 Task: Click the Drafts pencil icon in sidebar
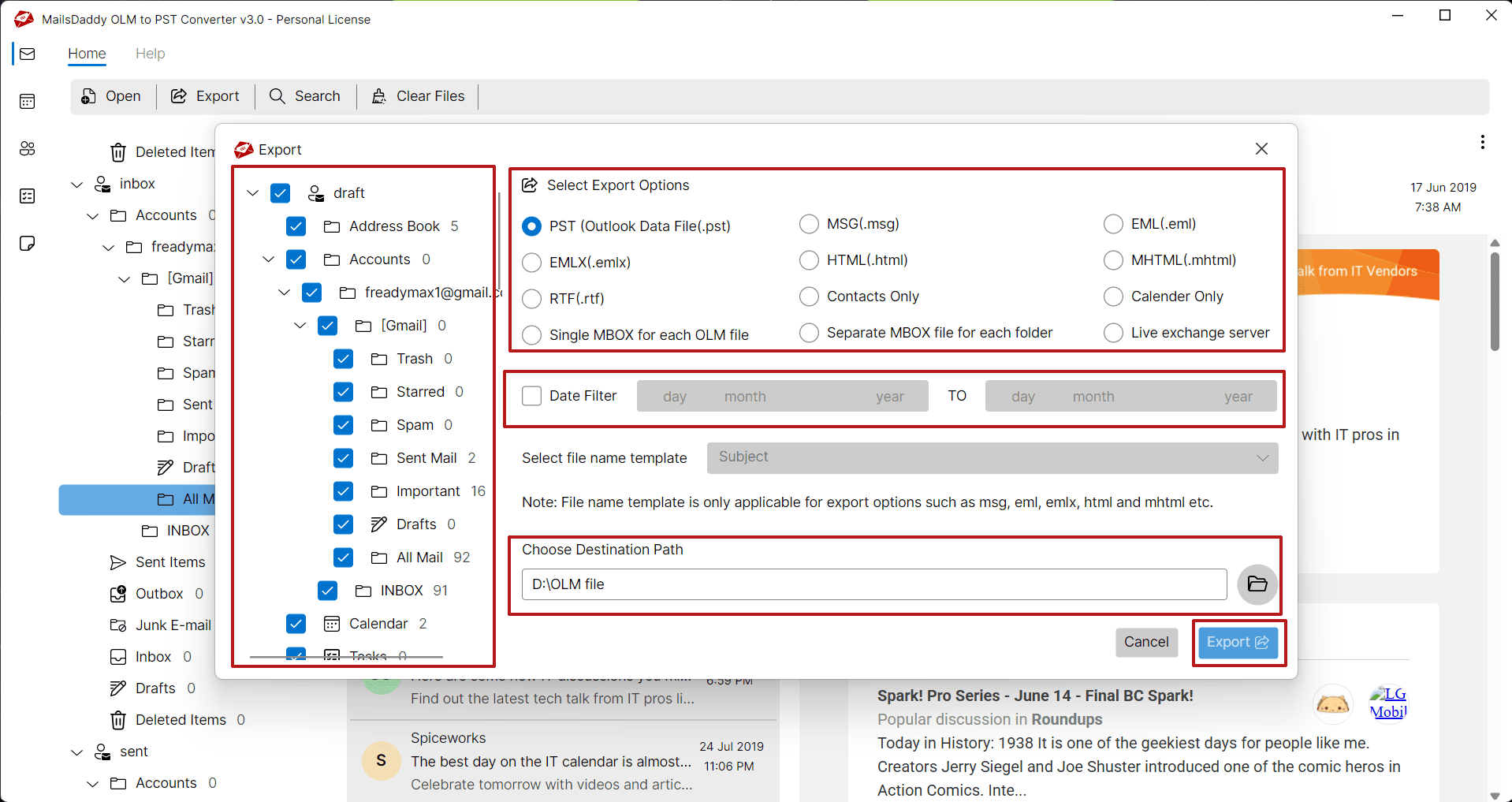pyautogui.click(x=118, y=688)
